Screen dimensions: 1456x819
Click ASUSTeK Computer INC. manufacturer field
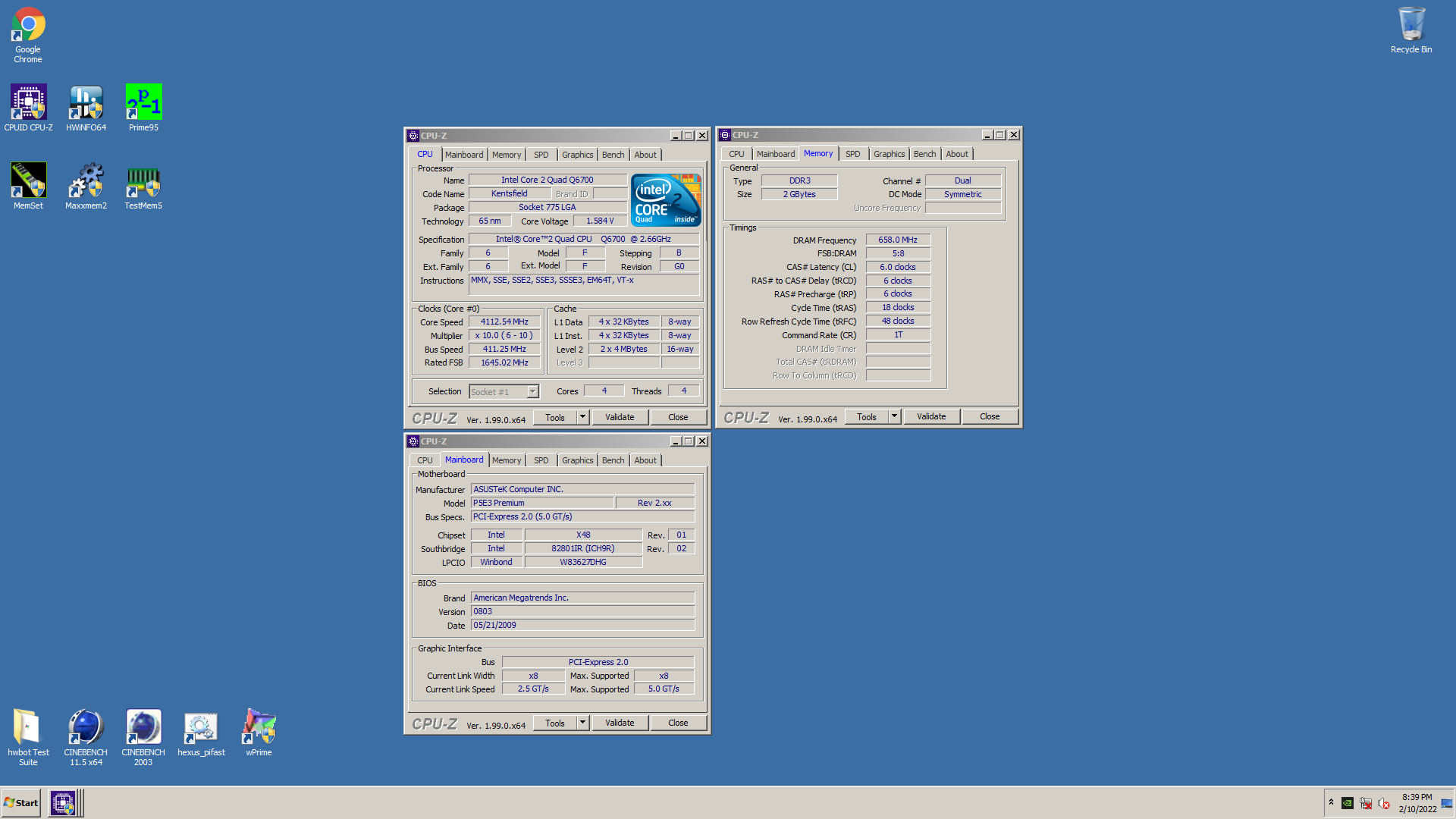pyautogui.click(x=582, y=489)
